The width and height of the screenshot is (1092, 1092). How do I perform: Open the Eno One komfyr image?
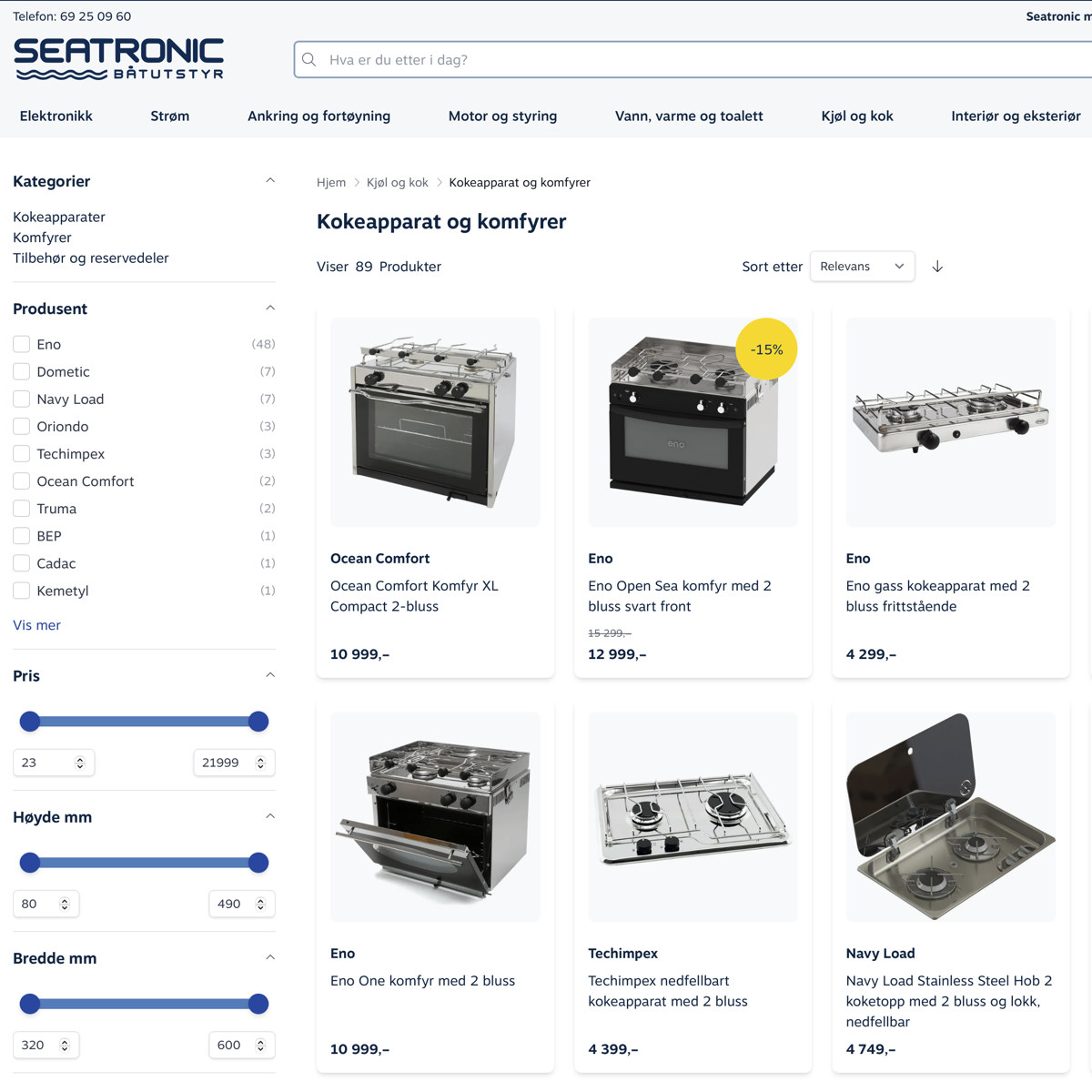click(x=435, y=817)
